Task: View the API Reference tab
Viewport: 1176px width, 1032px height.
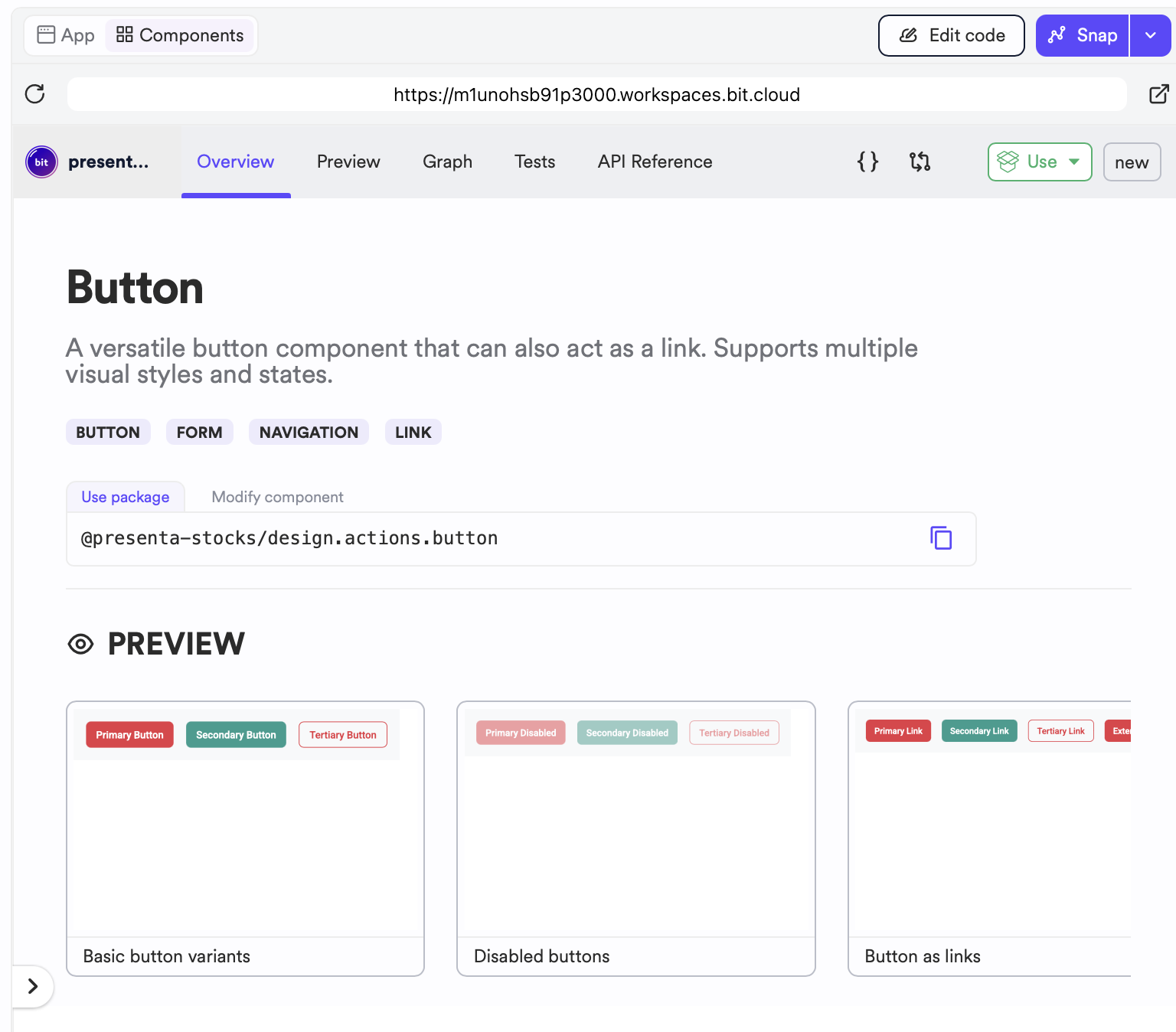Action: tap(655, 162)
